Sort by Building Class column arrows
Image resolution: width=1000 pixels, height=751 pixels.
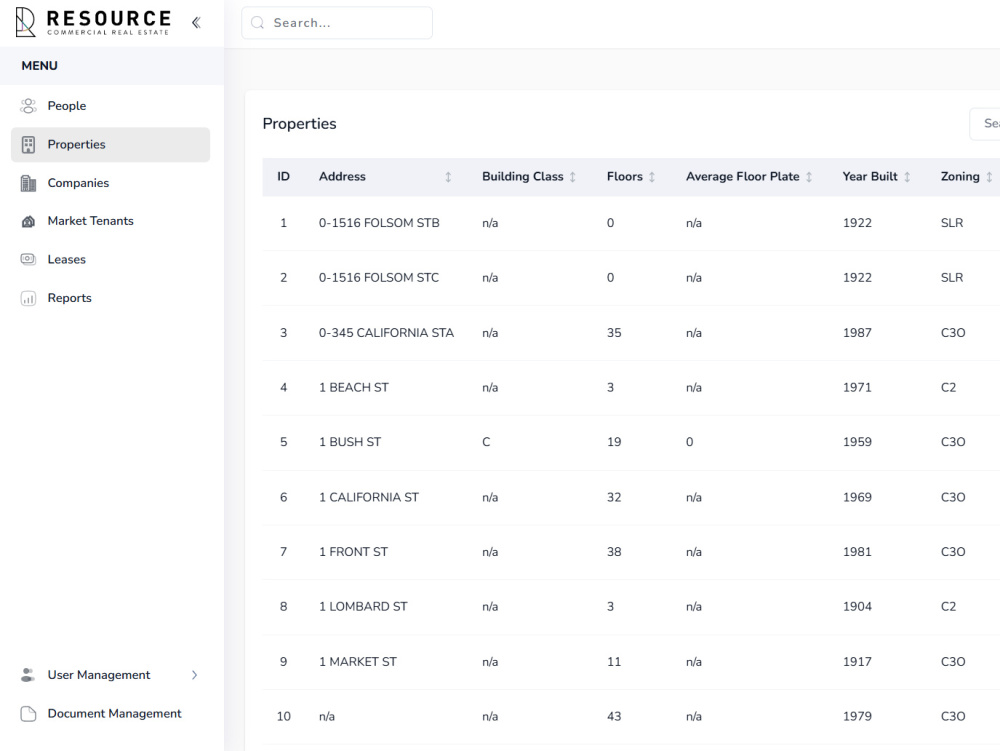[573, 177]
